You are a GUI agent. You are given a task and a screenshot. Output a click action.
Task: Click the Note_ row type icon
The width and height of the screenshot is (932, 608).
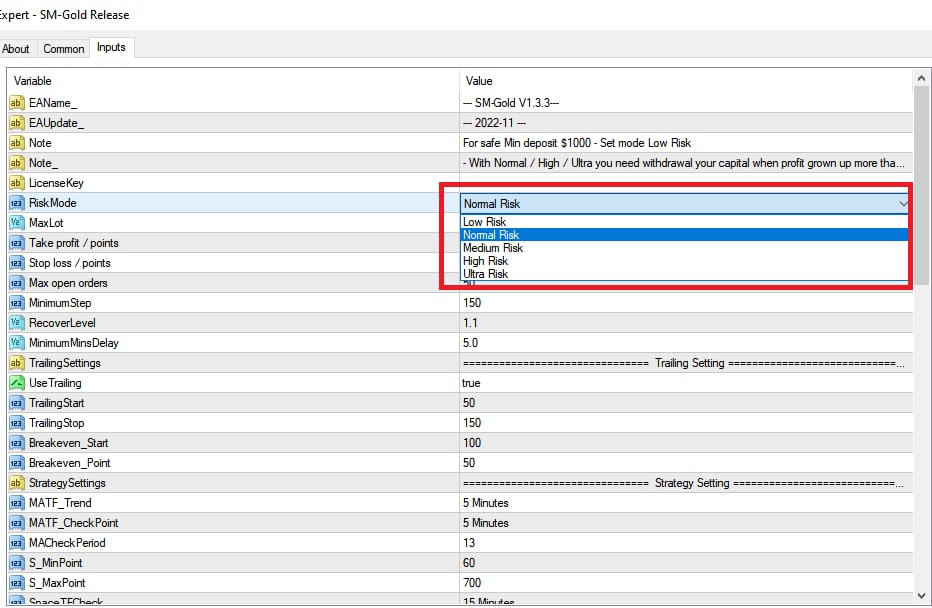[x=16, y=163]
